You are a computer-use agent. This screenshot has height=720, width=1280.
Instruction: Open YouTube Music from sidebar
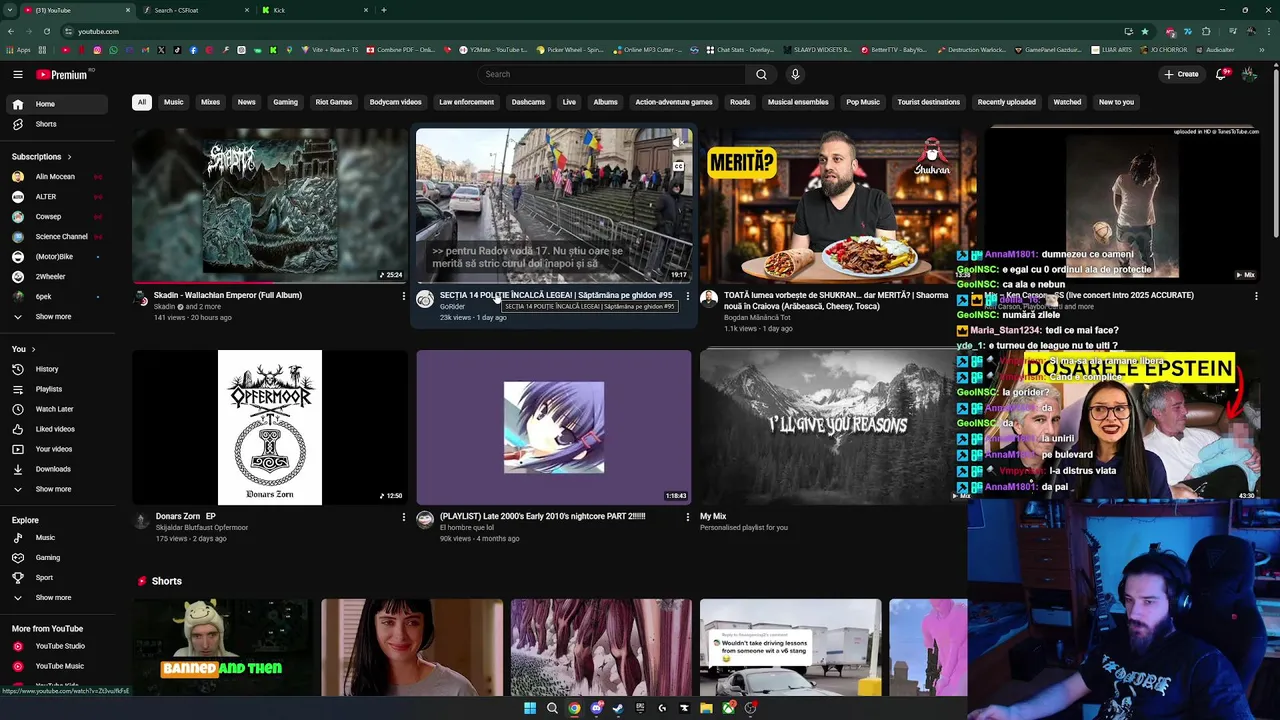[x=55, y=666]
